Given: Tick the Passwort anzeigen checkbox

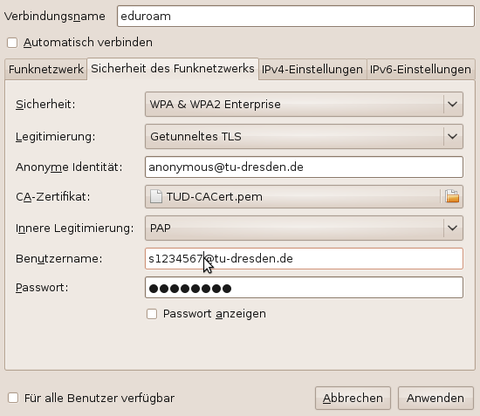Looking at the screenshot, I should (x=152, y=314).
